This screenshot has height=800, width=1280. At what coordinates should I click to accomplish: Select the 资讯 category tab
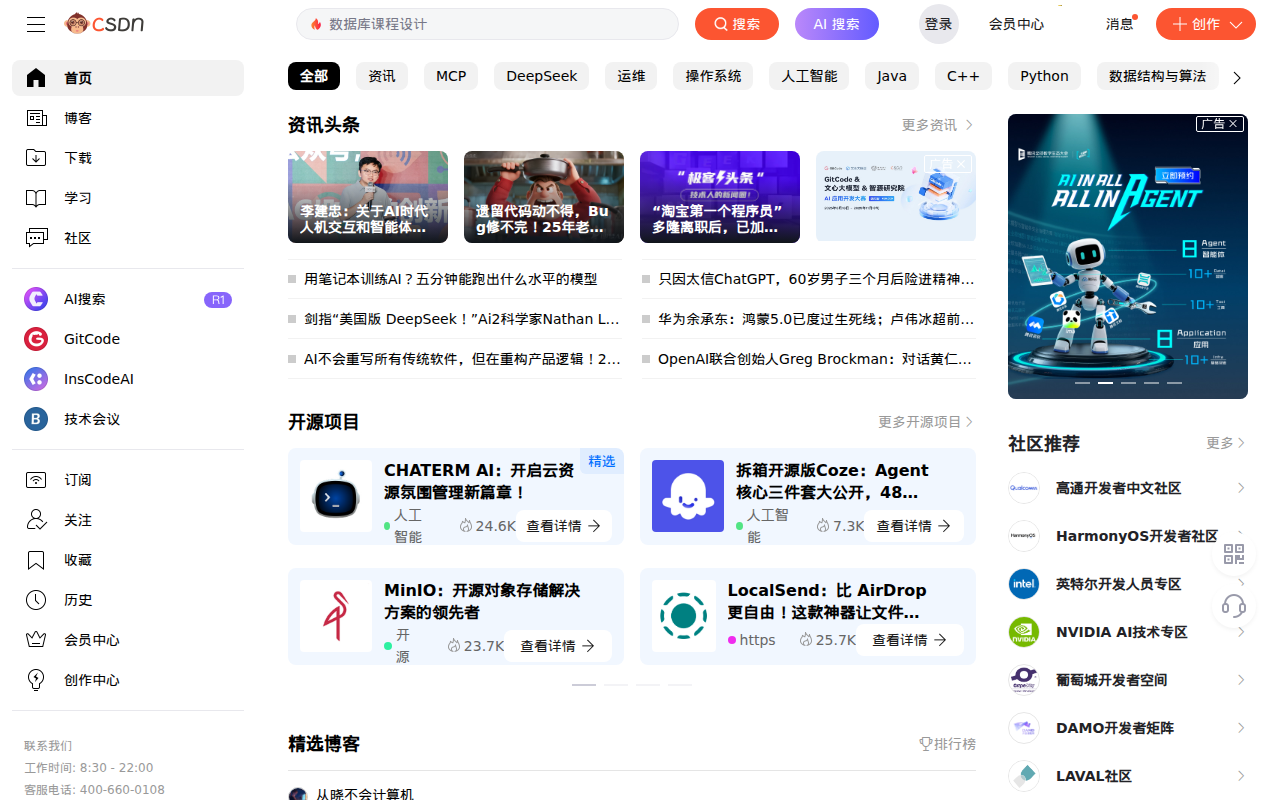pos(382,76)
